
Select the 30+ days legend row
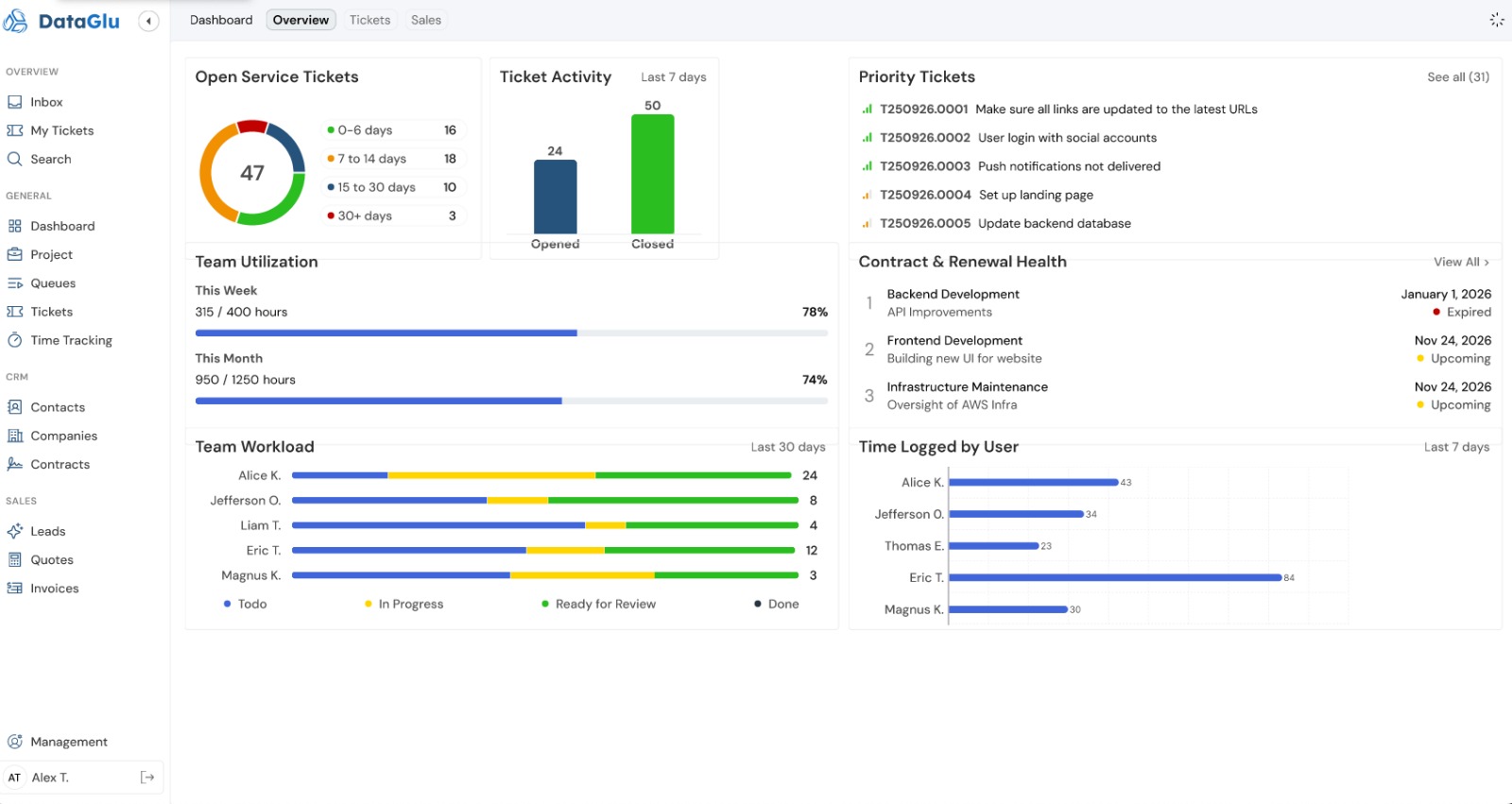(x=392, y=215)
